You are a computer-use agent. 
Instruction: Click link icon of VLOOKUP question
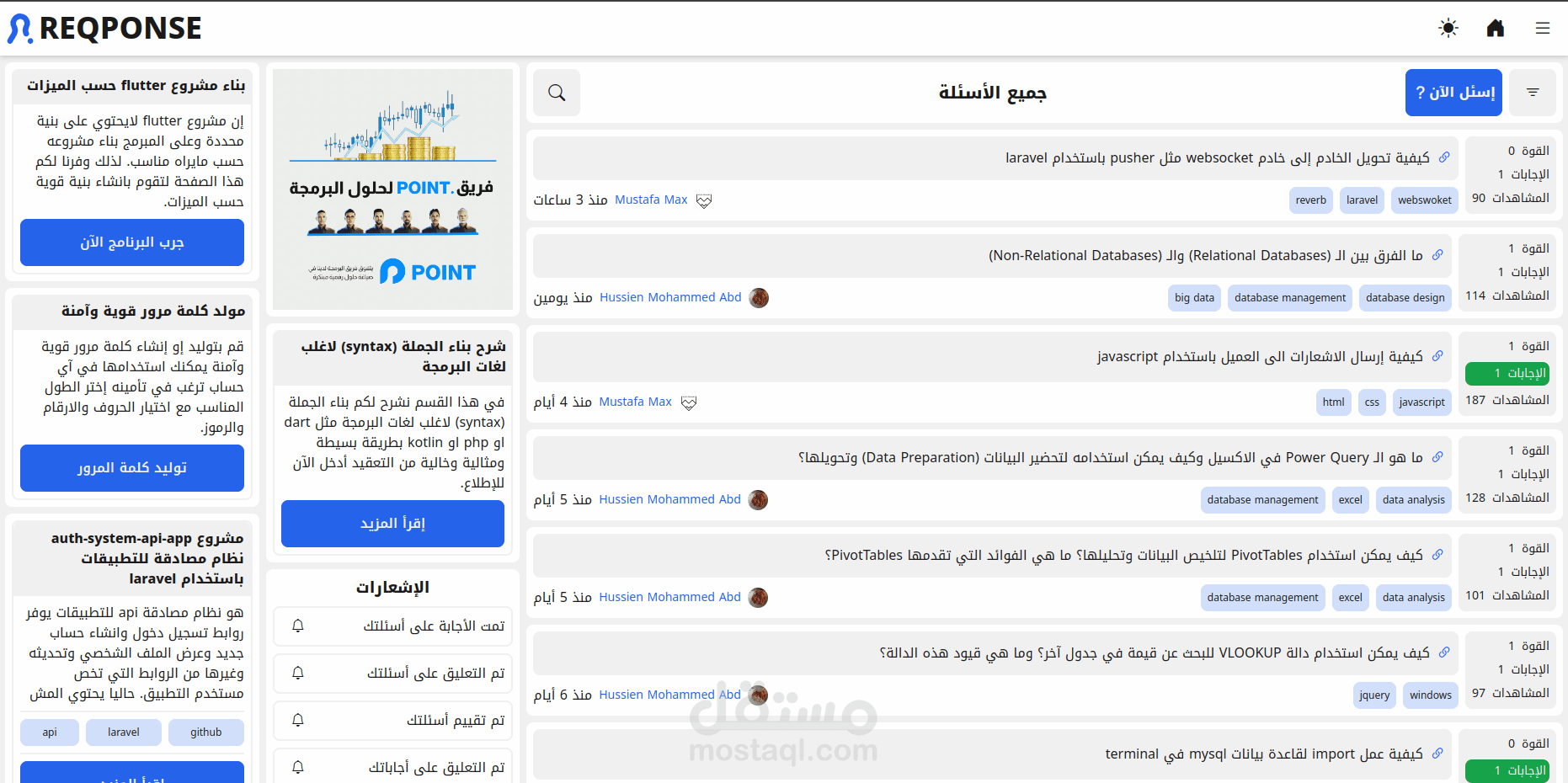(x=1444, y=652)
